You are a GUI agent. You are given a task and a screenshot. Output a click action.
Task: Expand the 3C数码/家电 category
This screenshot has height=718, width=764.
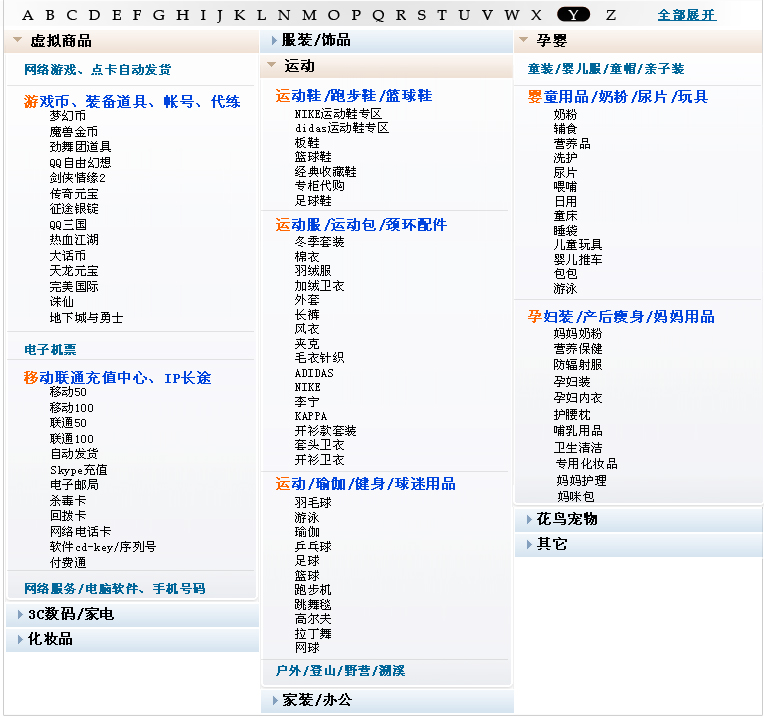tap(70, 614)
